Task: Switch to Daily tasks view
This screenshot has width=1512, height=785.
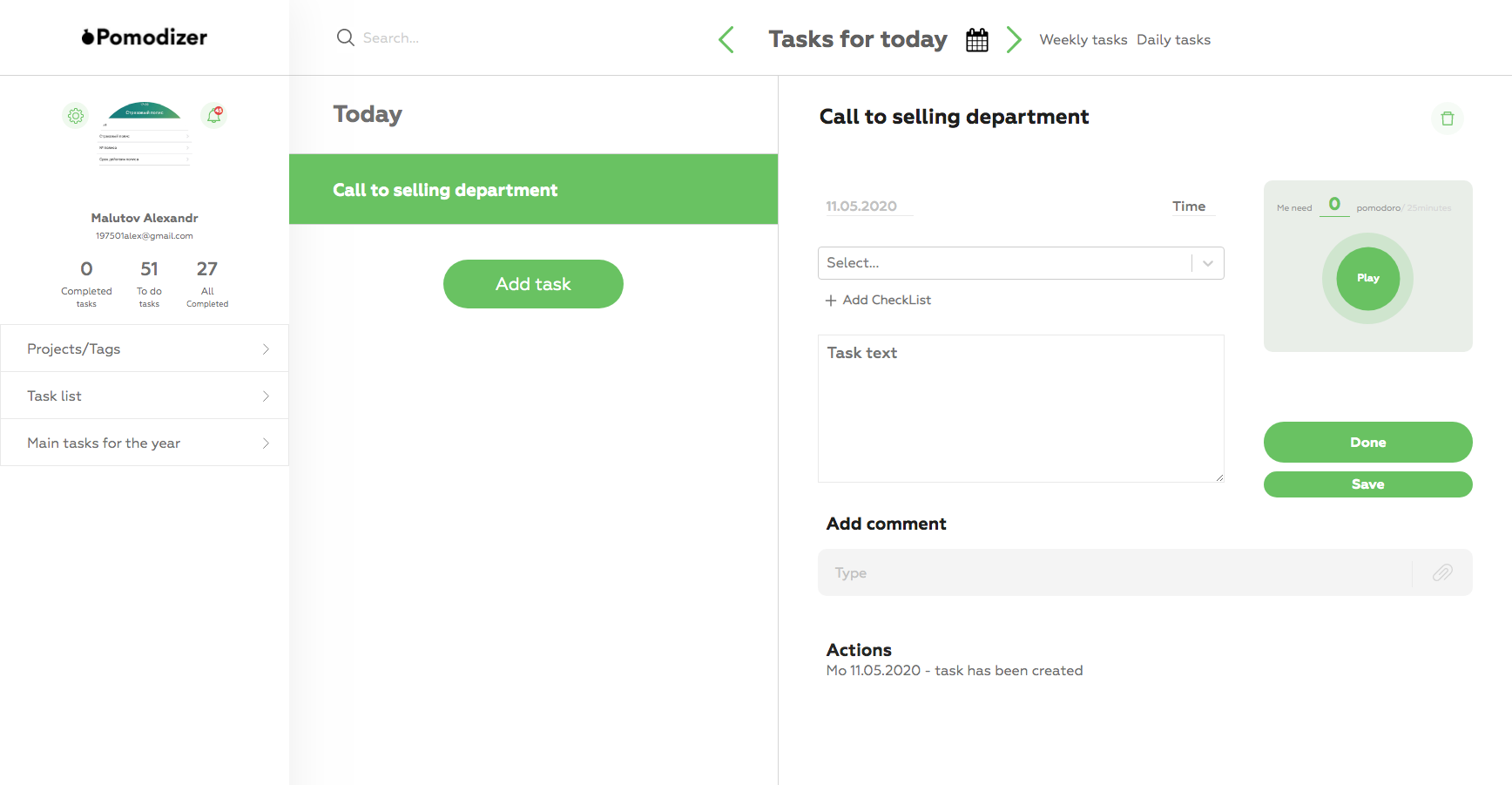Action: [1173, 40]
